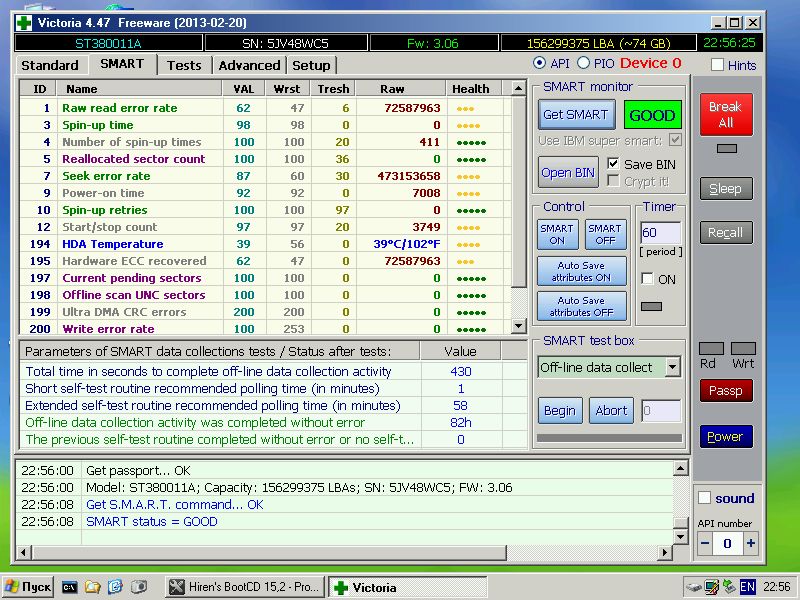Select the Ultra DMA CRC errors row
This screenshot has height=600, width=800.
point(265,312)
